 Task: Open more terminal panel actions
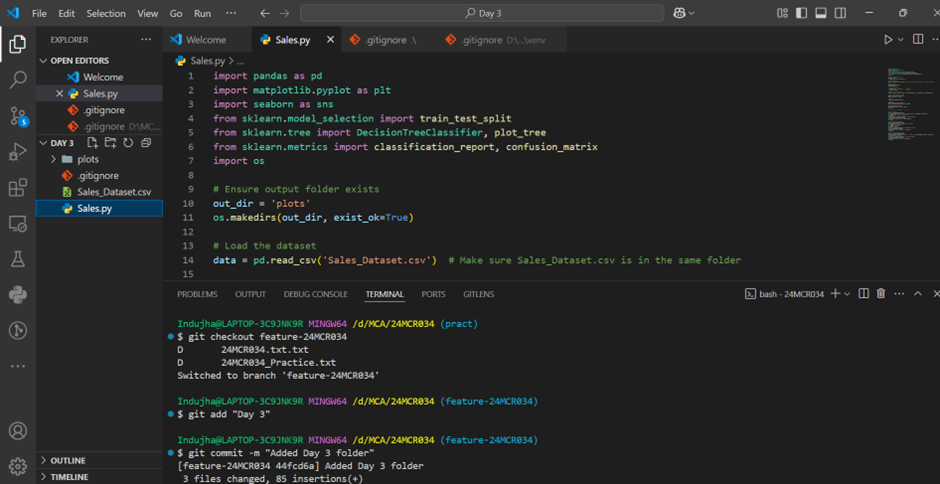click(899, 293)
